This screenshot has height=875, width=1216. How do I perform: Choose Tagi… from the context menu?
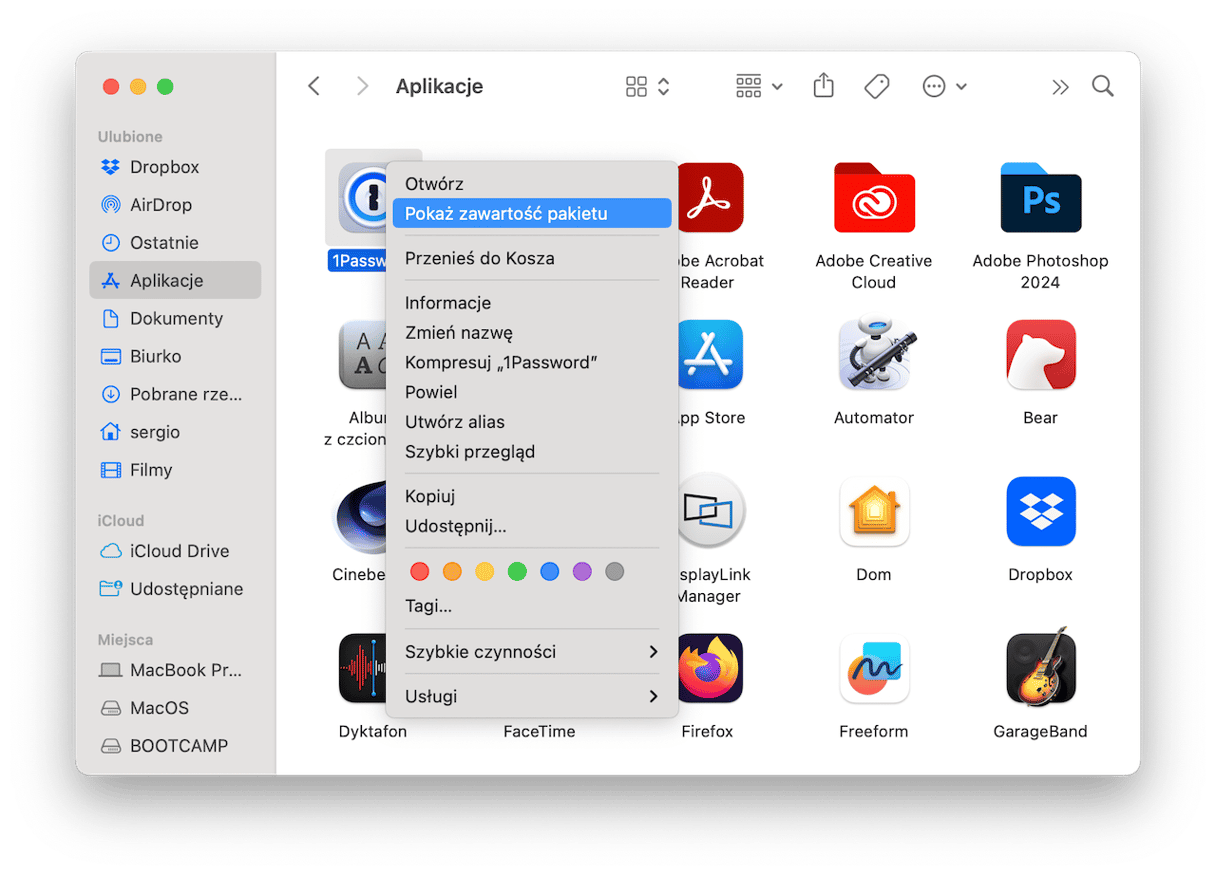[532, 606]
